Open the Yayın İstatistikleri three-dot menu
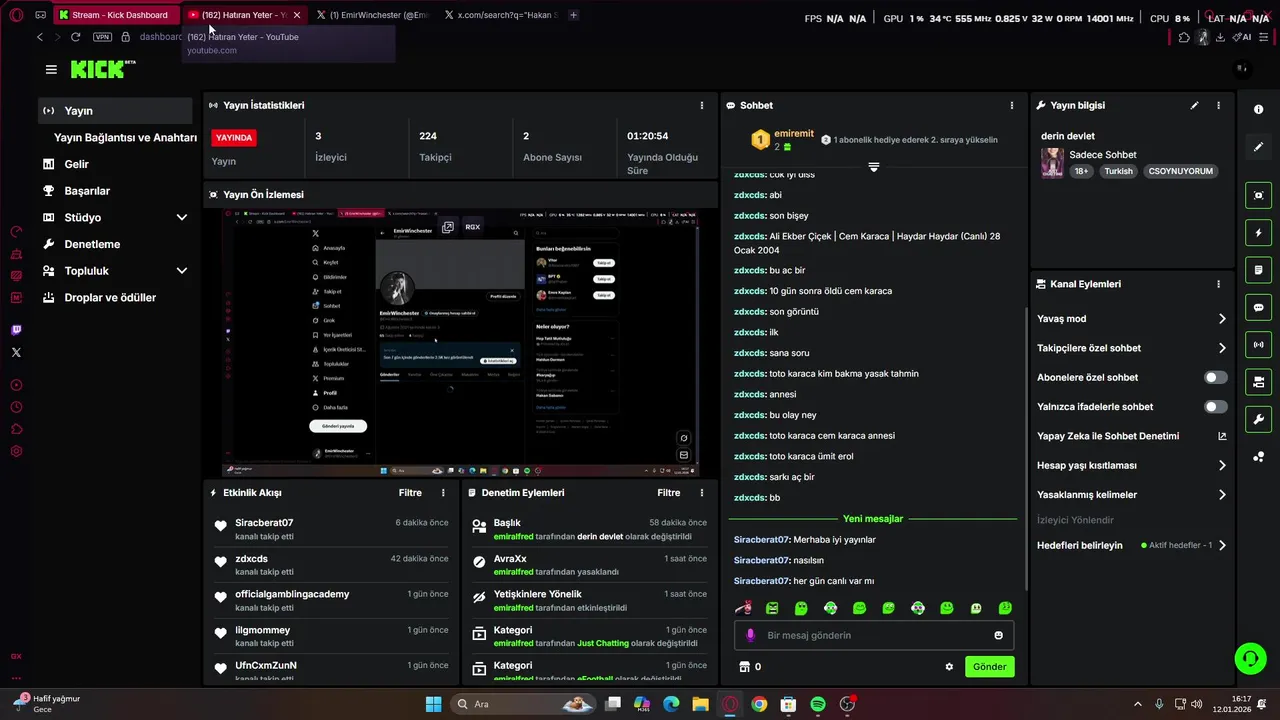This screenshot has height=720, width=1280. coord(701,105)
